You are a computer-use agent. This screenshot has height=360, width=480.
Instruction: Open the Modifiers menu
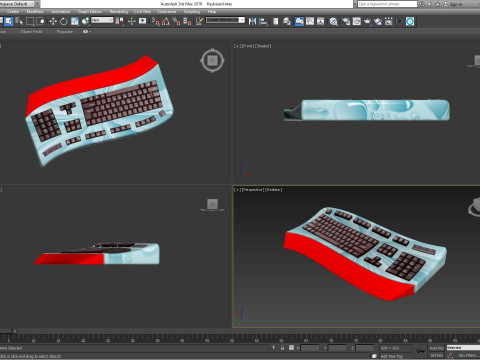pos(35,12)
